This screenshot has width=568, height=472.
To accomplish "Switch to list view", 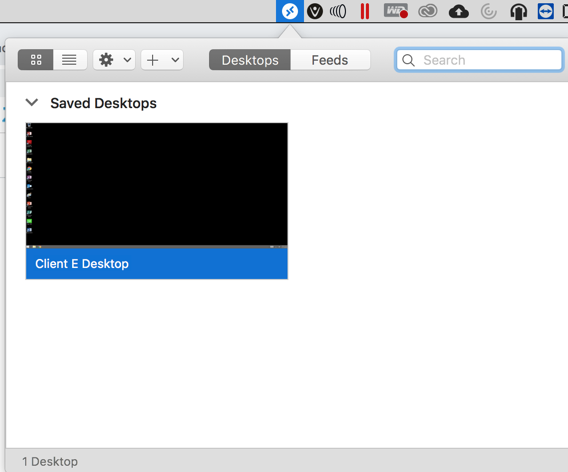I will click(x=70, y=60).
